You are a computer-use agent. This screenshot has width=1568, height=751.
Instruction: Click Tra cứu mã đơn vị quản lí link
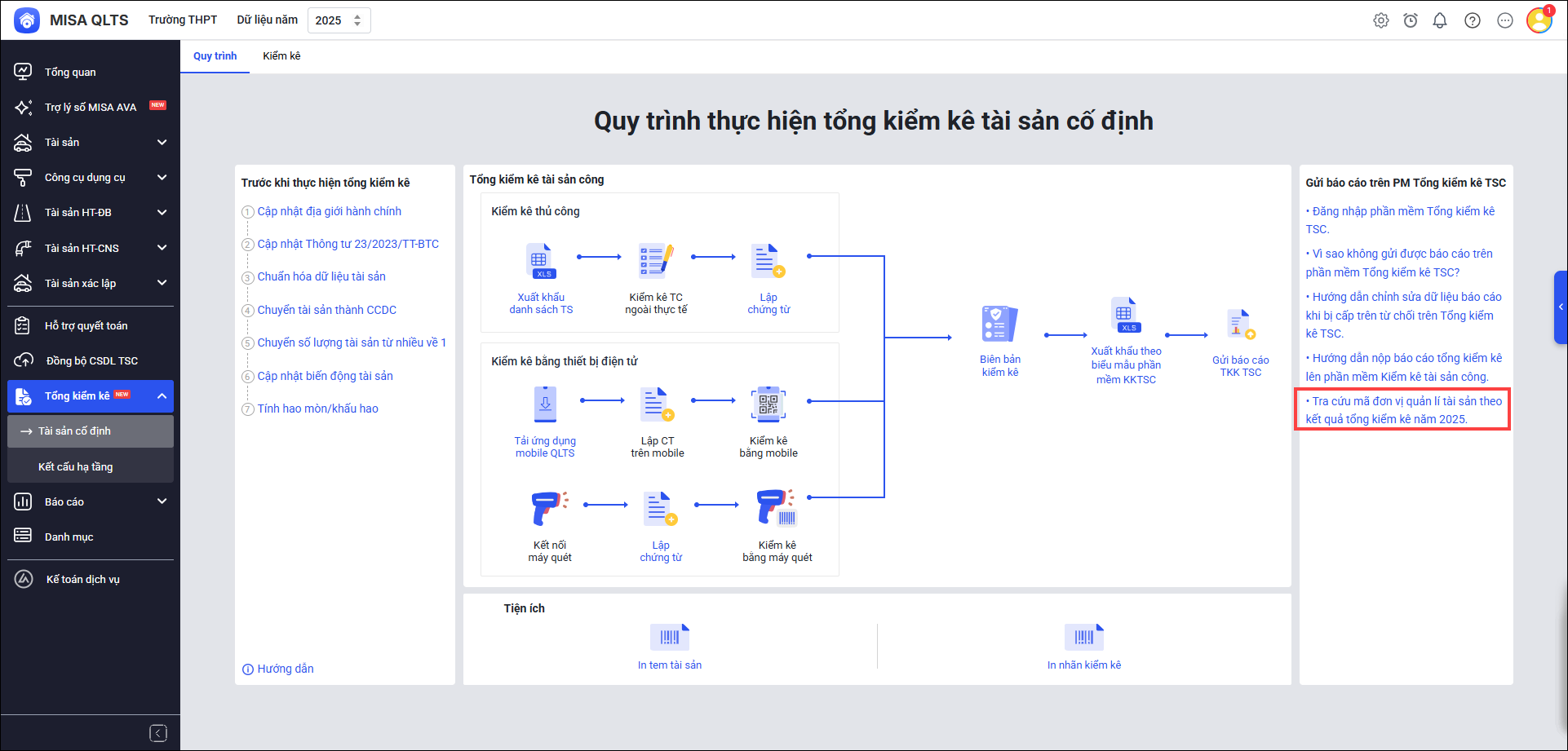pos(1403,410)
